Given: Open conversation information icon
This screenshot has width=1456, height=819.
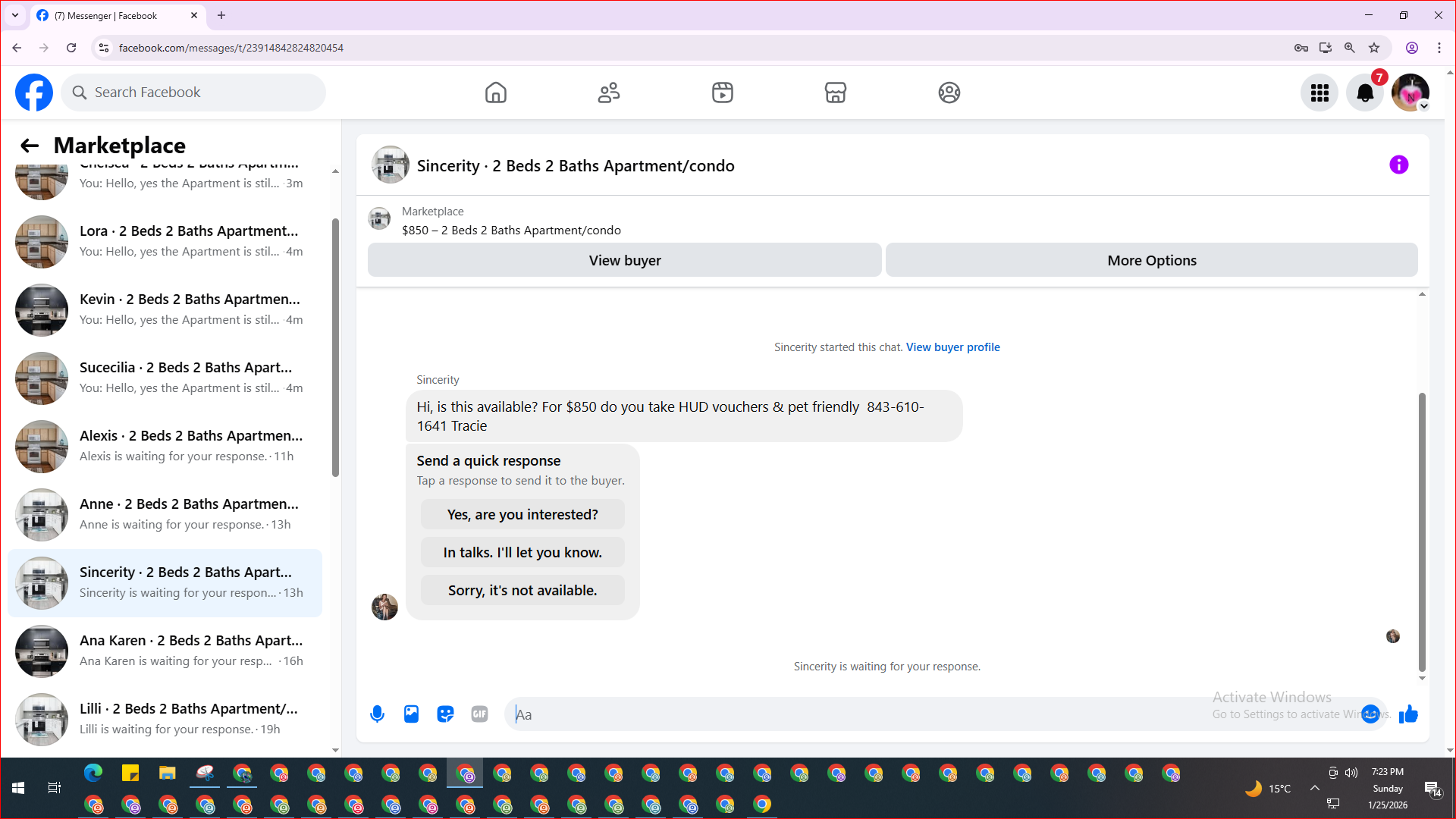Looking at the screenshot, I should [1399, 165].
